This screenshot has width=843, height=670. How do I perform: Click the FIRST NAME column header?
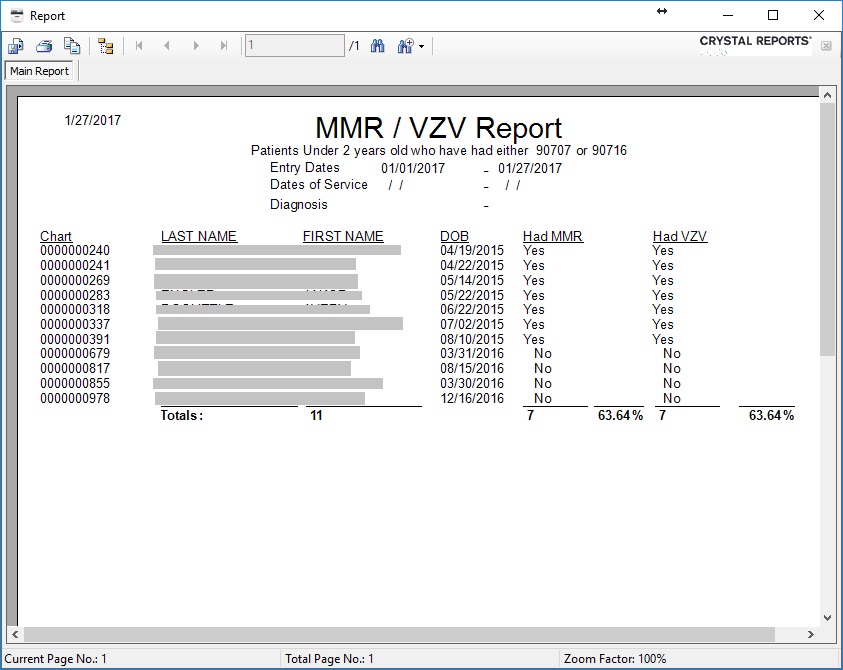(343, 237)
